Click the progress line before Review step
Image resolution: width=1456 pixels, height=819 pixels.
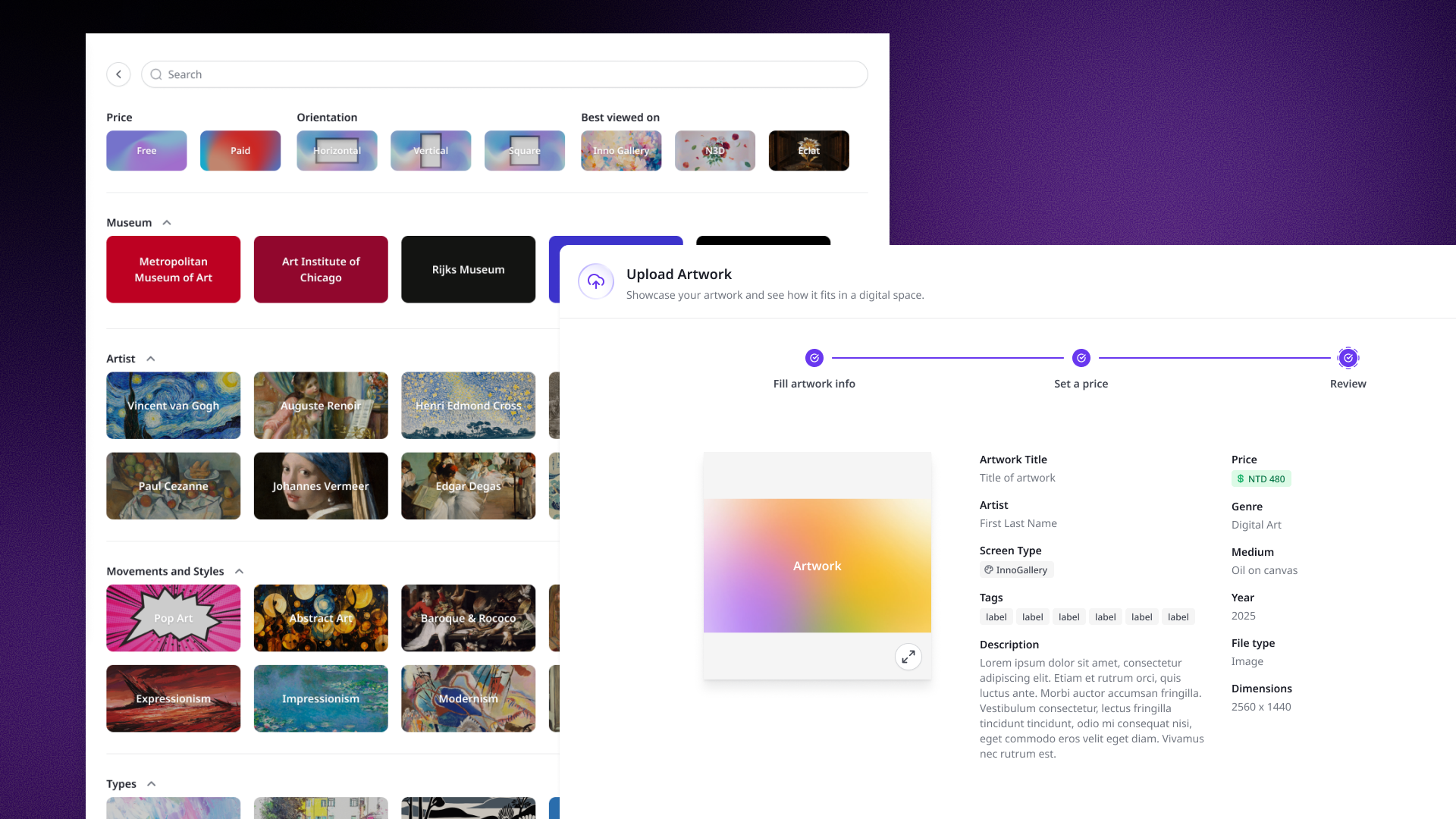tap(1215, 358)
